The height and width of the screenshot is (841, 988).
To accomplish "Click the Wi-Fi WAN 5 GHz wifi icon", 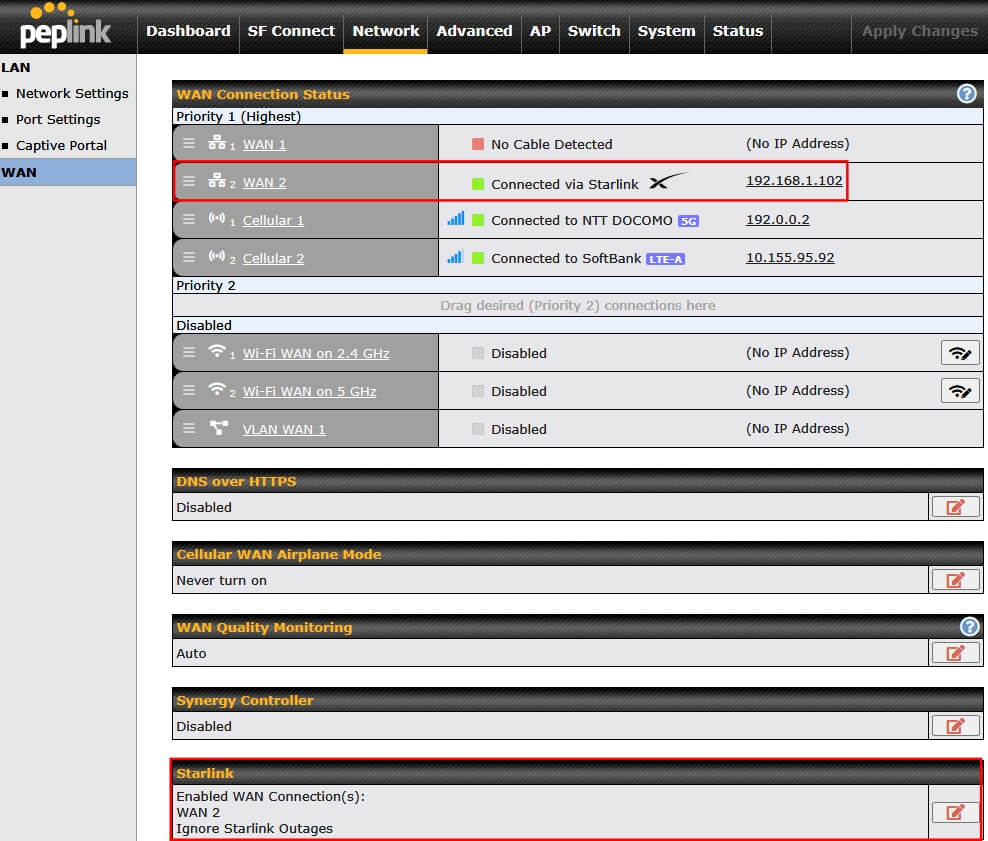I will (x=217, y=389).
